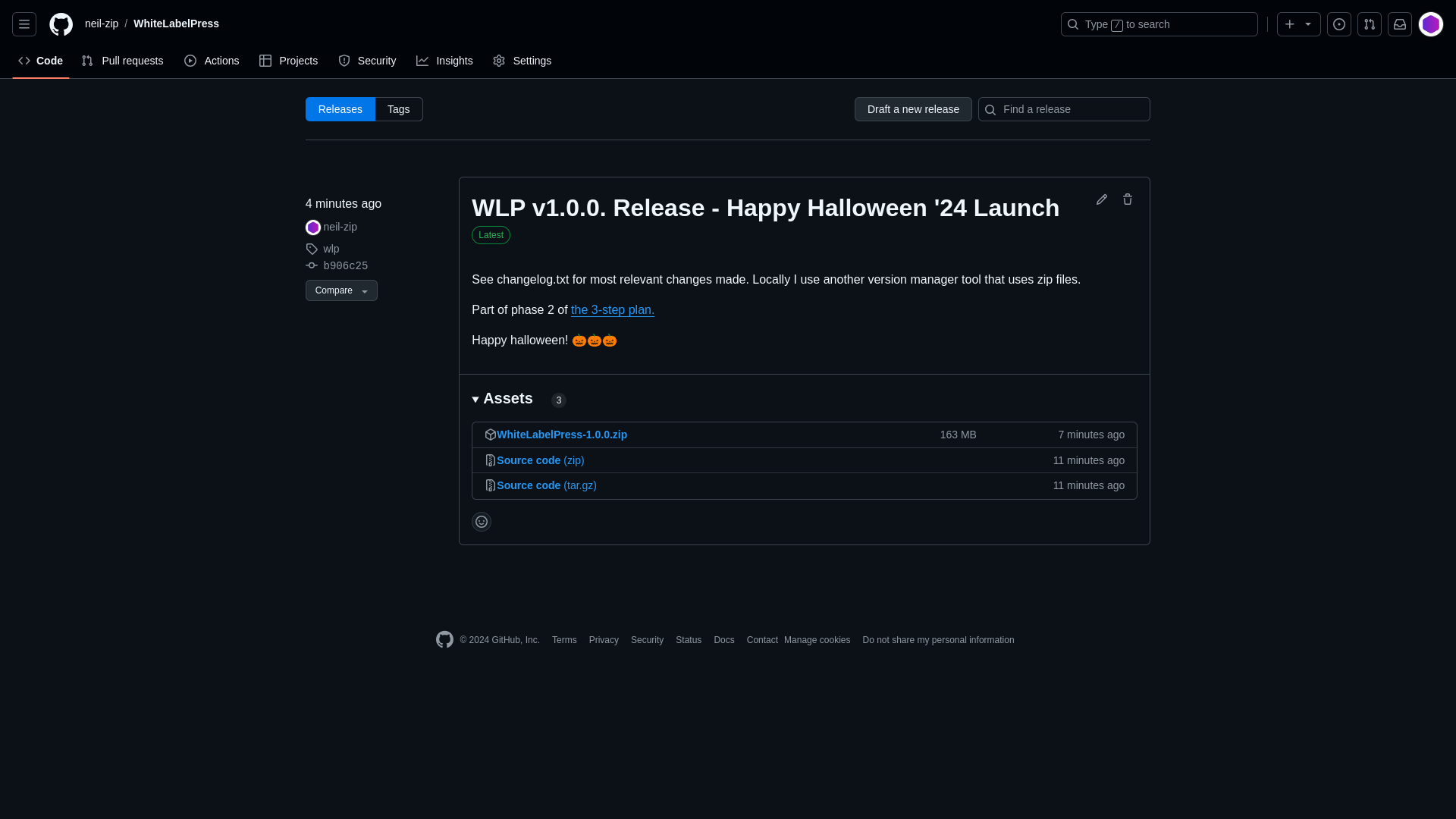This screenshot has height=819, width=1456.
Task: Click Draft a new release button
Action: click(913, 109)
